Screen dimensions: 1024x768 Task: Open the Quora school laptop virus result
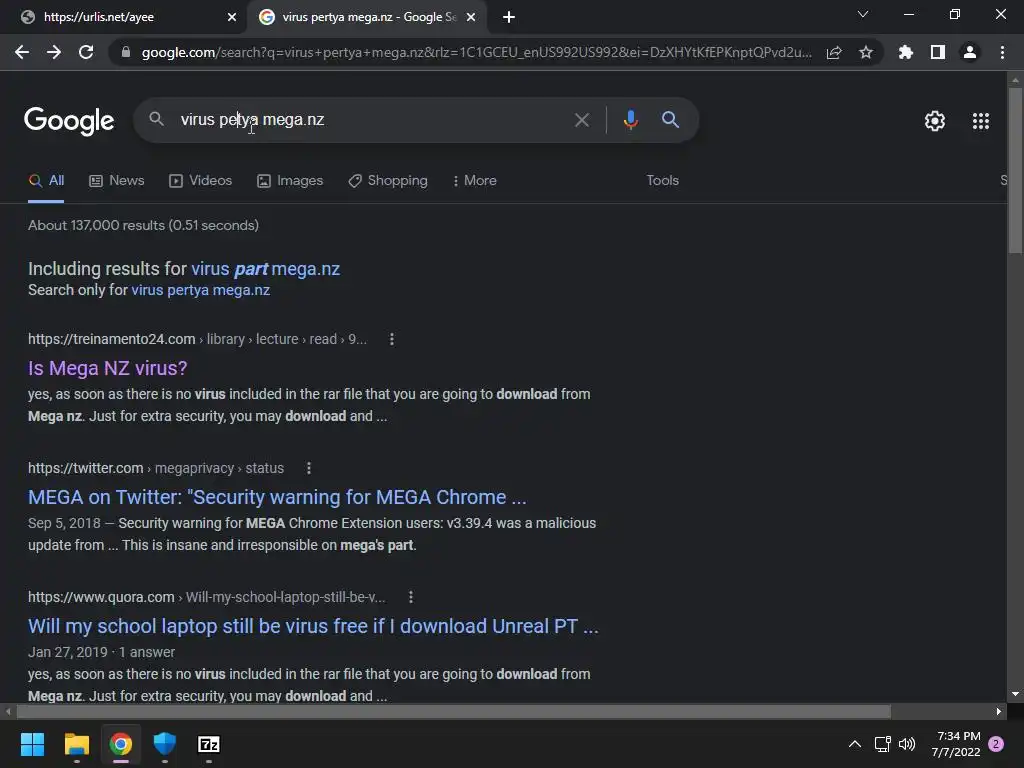pos(313,626)
